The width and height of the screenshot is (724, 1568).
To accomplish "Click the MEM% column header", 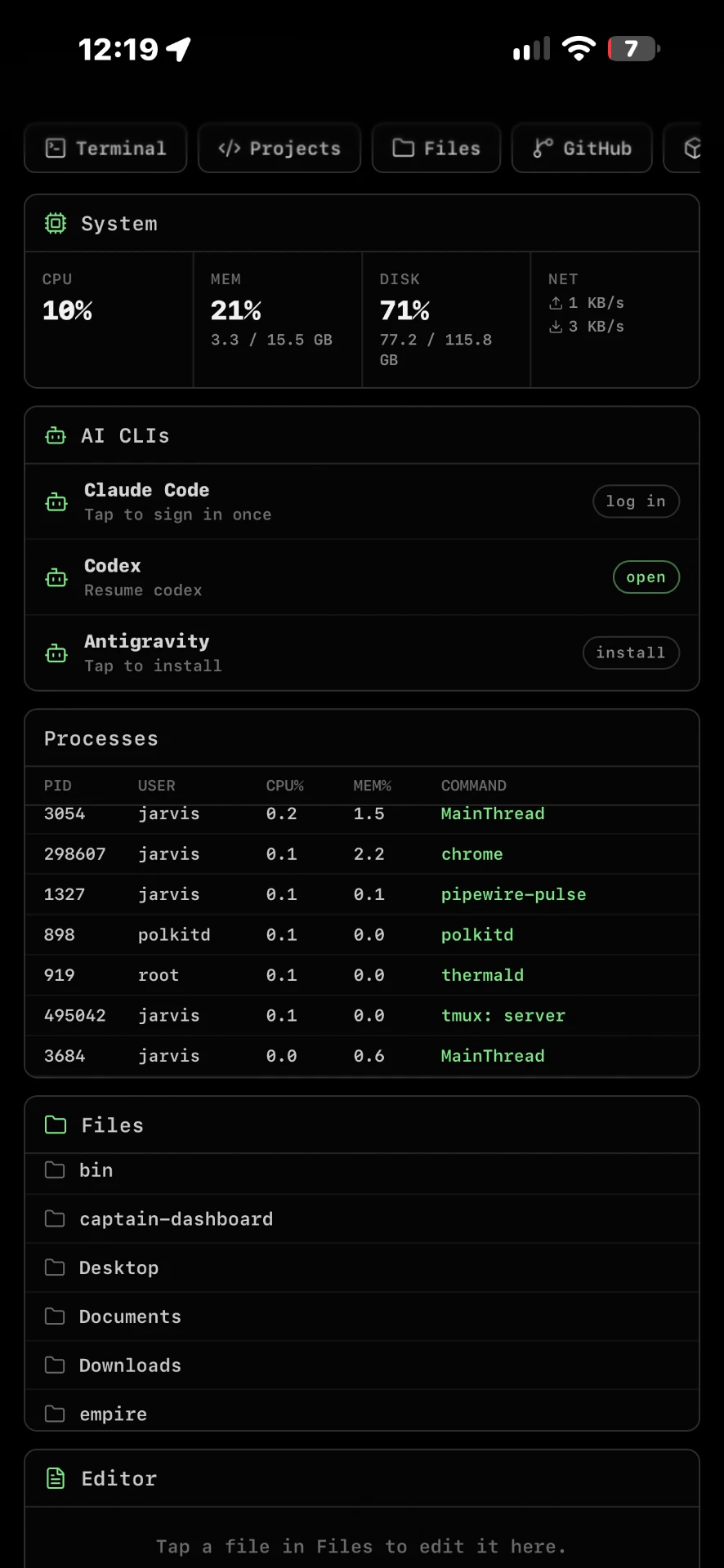I will click(x=373, y=786).
